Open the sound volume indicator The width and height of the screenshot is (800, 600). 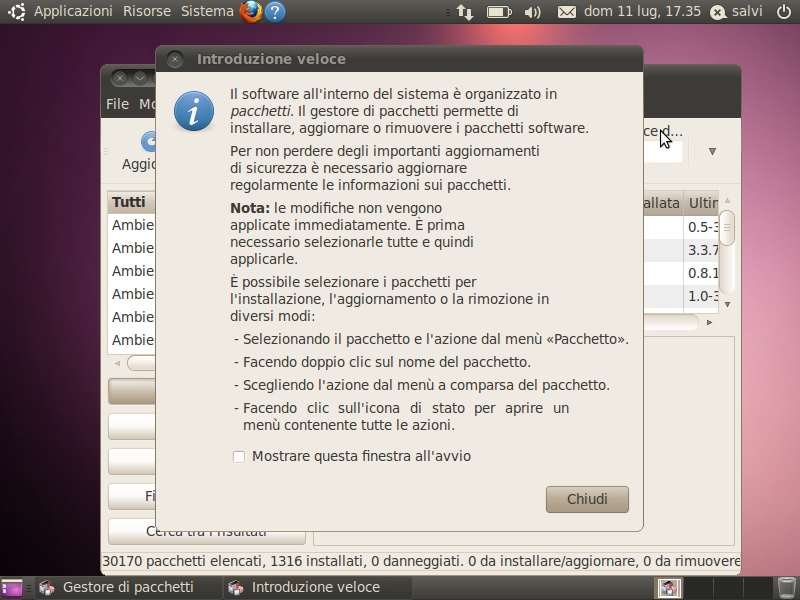tap(532, 12)
